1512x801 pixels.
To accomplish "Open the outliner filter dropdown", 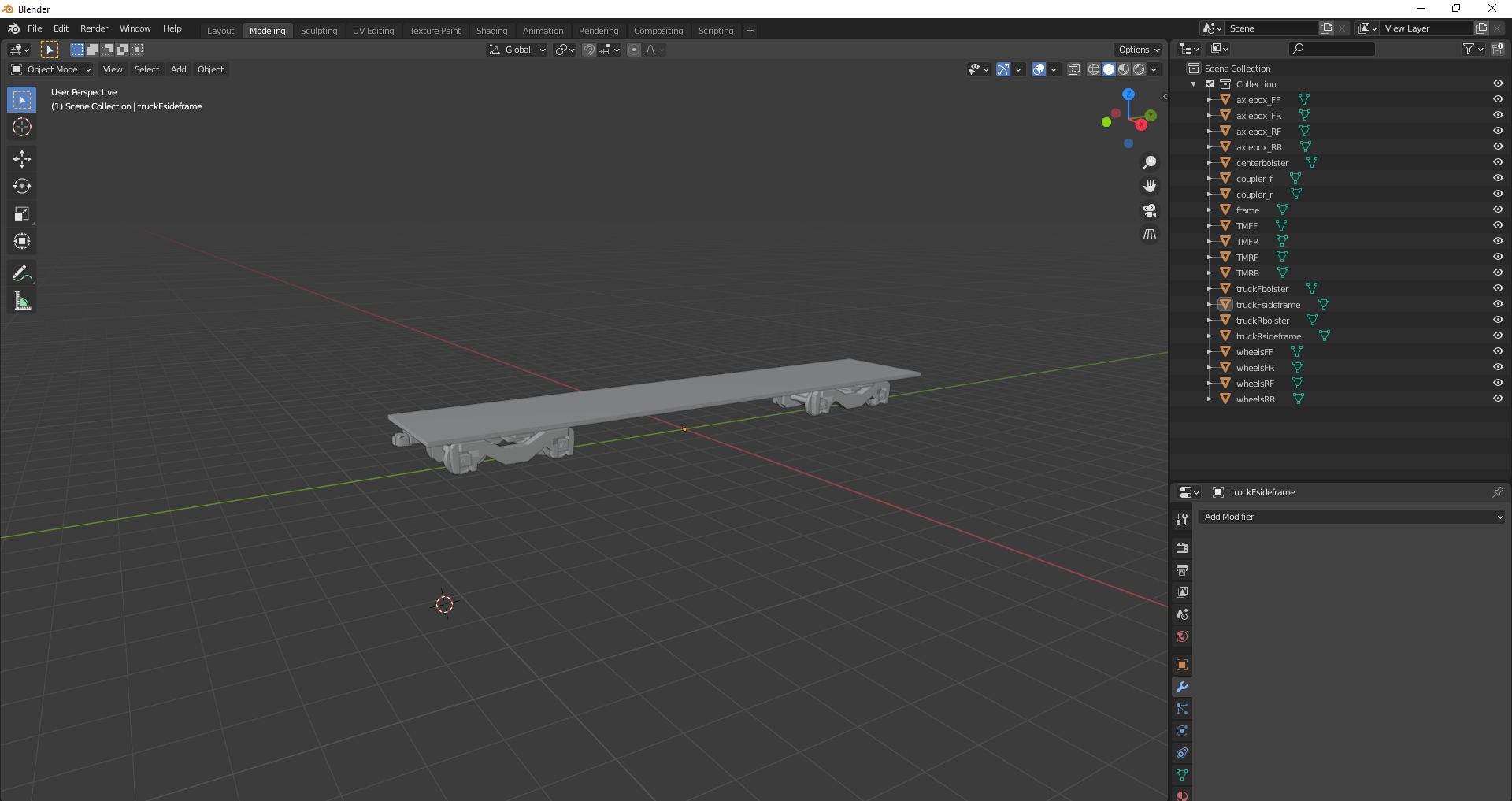I will (x=1473, y=49).
